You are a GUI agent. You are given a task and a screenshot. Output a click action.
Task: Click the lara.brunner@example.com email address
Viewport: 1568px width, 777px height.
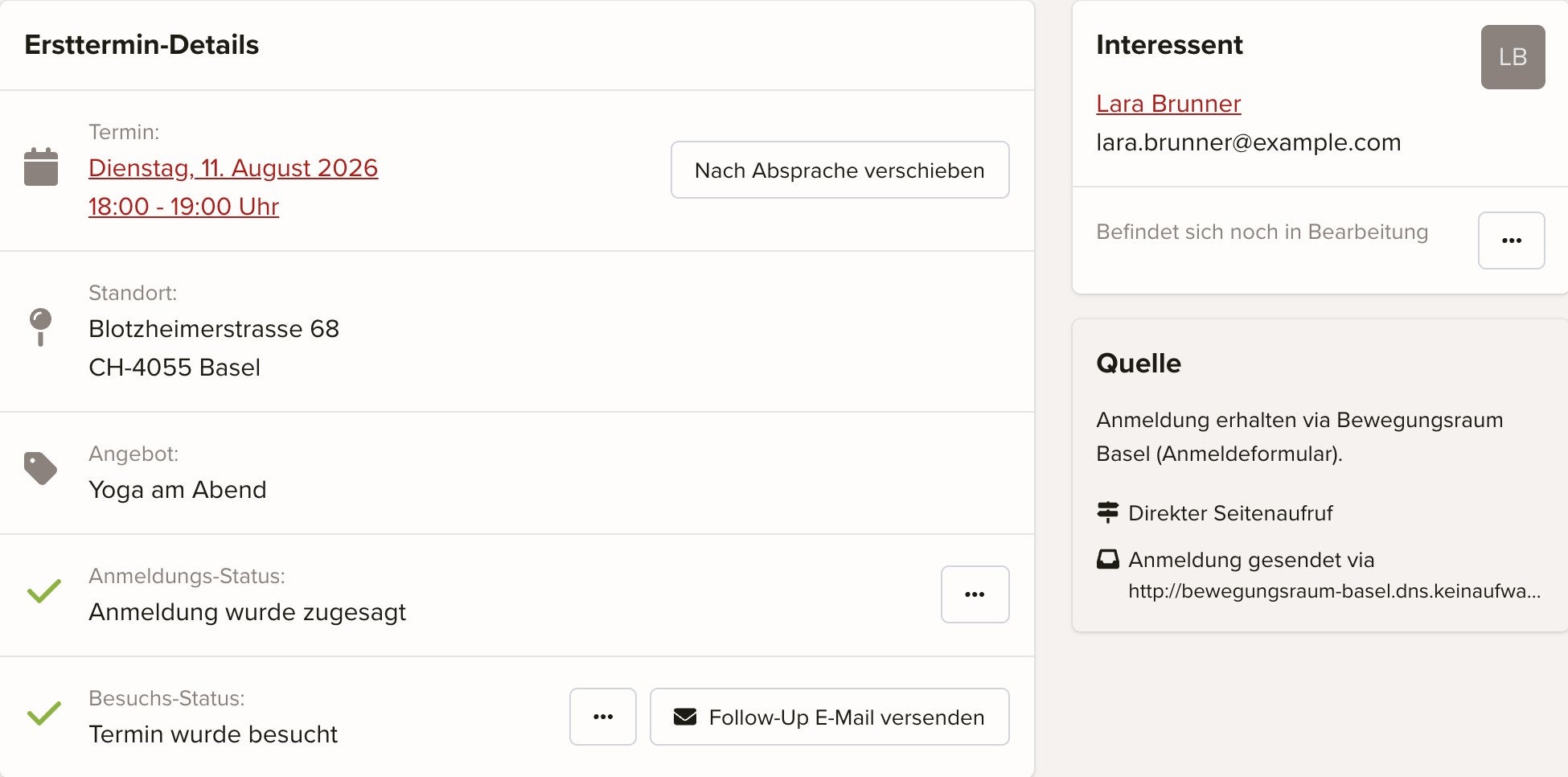1249,142
